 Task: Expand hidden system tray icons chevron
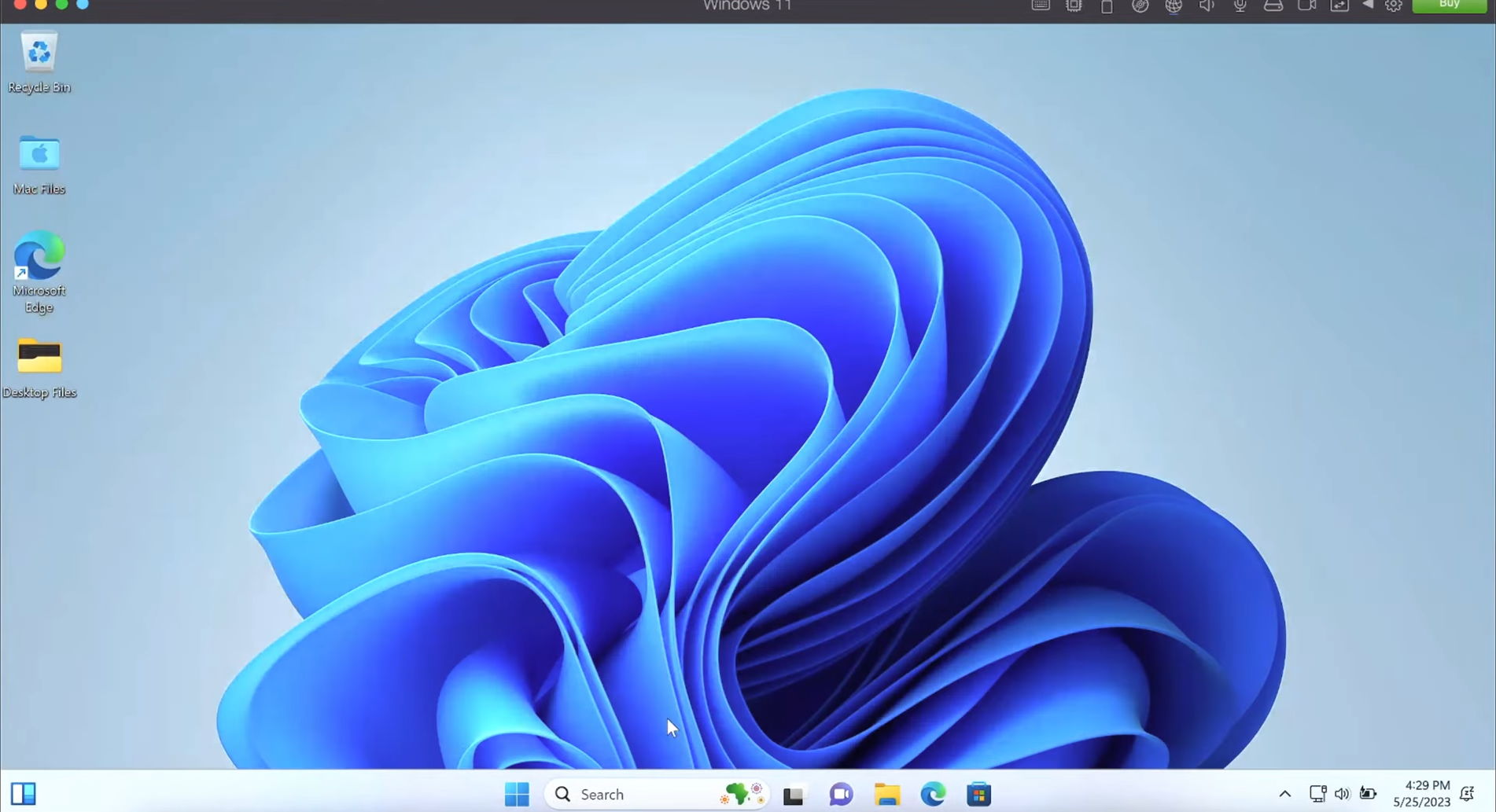[x=1284, y=795]
